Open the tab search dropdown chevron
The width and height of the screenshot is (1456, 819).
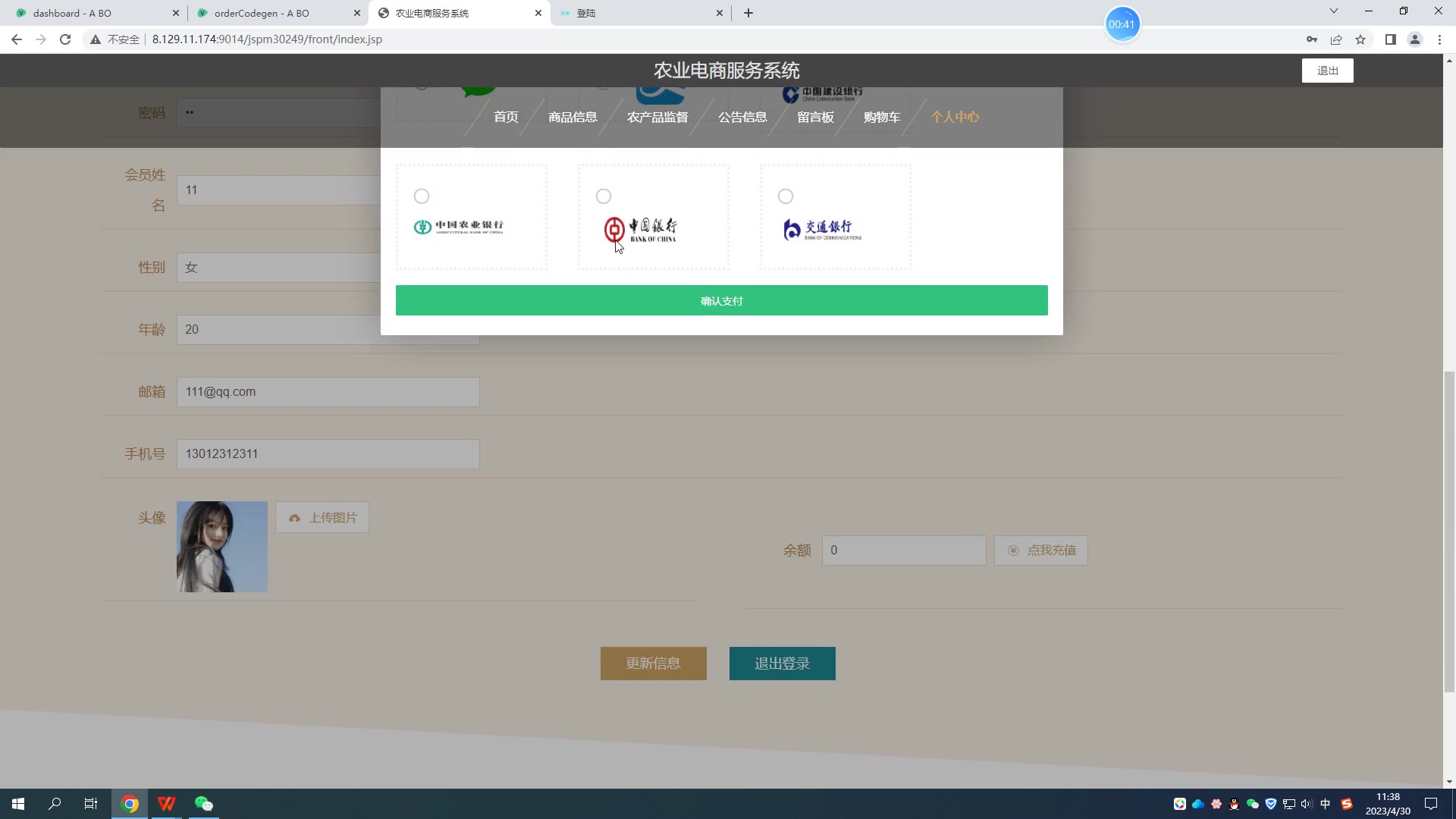(1334, 11)
